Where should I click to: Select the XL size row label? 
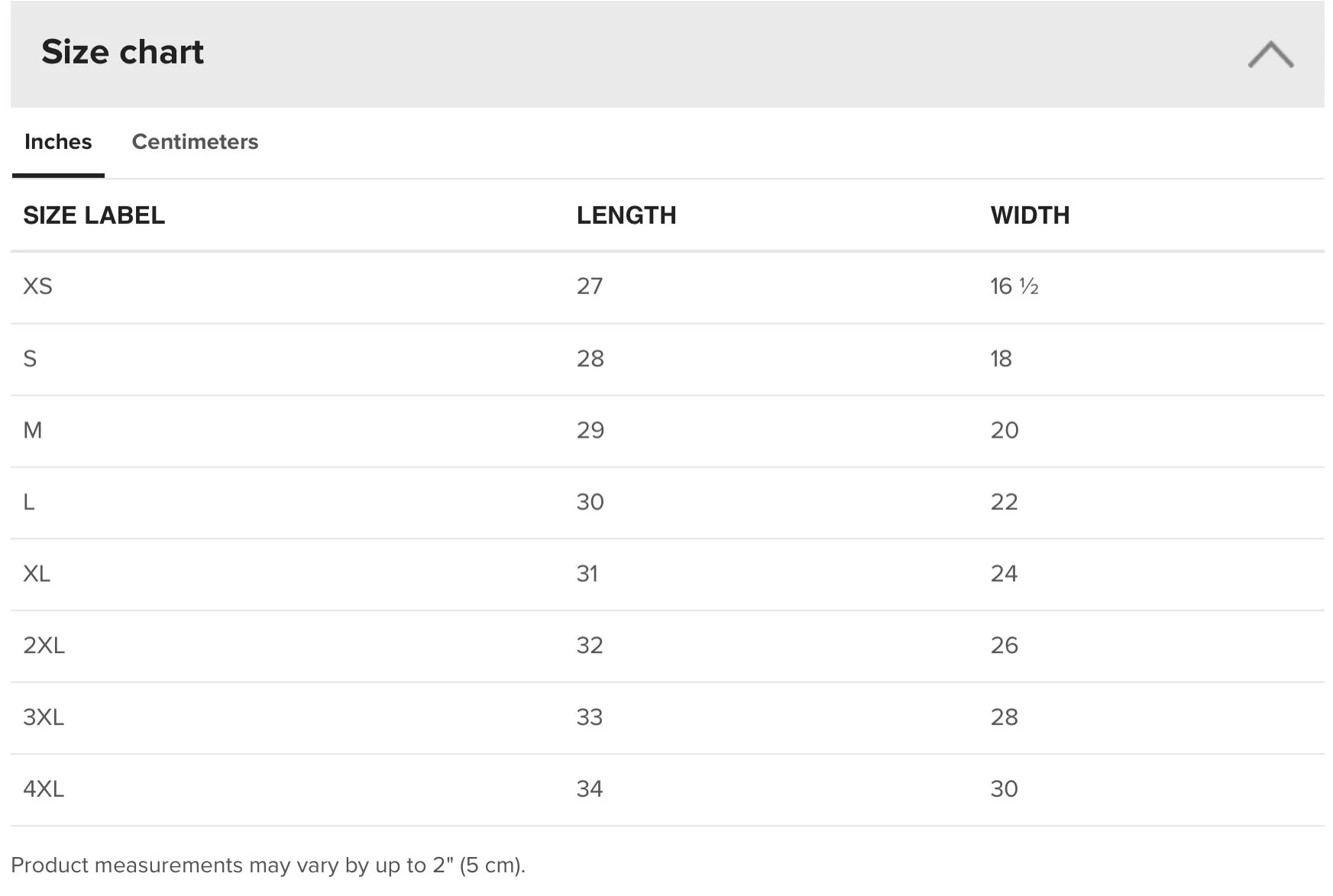[x=37, y=574]
